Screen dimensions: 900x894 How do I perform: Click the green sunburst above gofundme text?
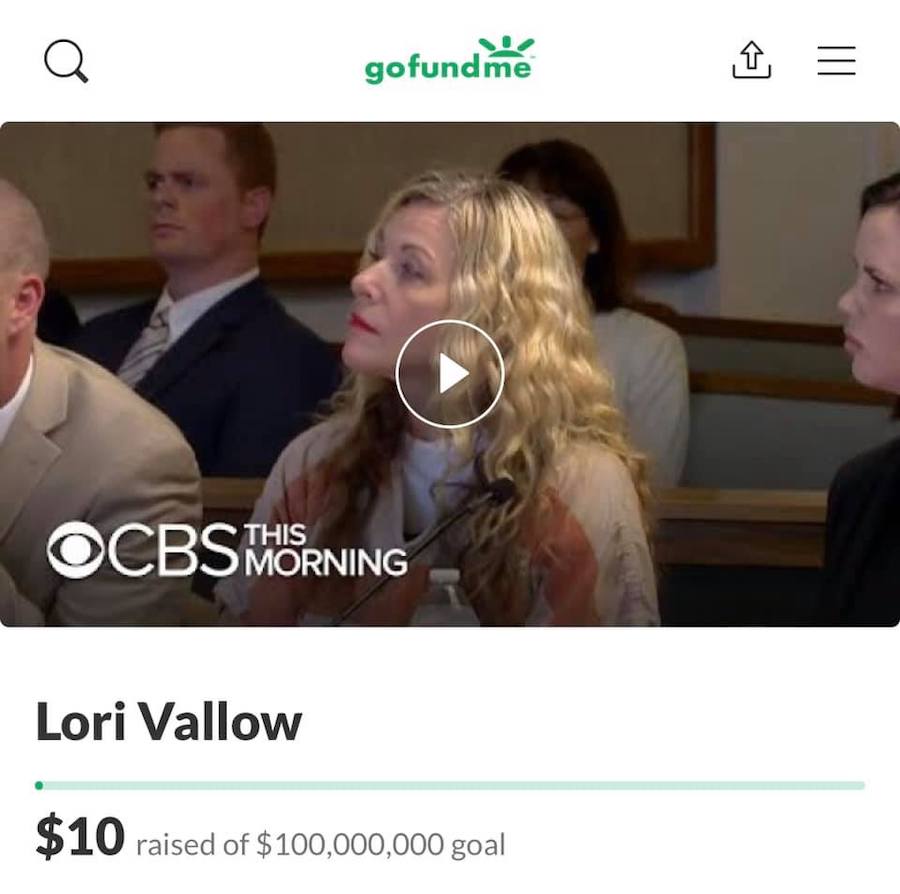pyautogui.click(x=506, y=46)
